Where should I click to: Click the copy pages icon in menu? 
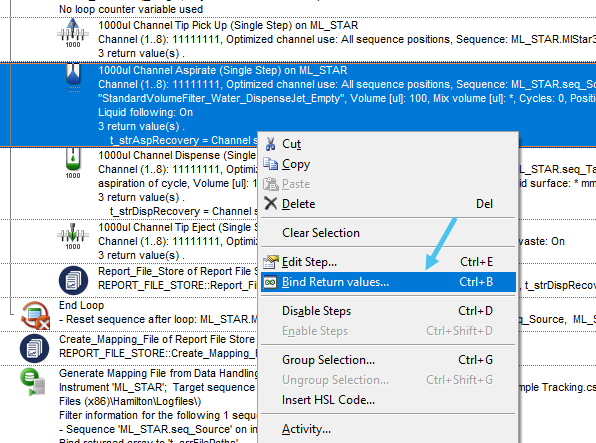click(x=271, y=164)
